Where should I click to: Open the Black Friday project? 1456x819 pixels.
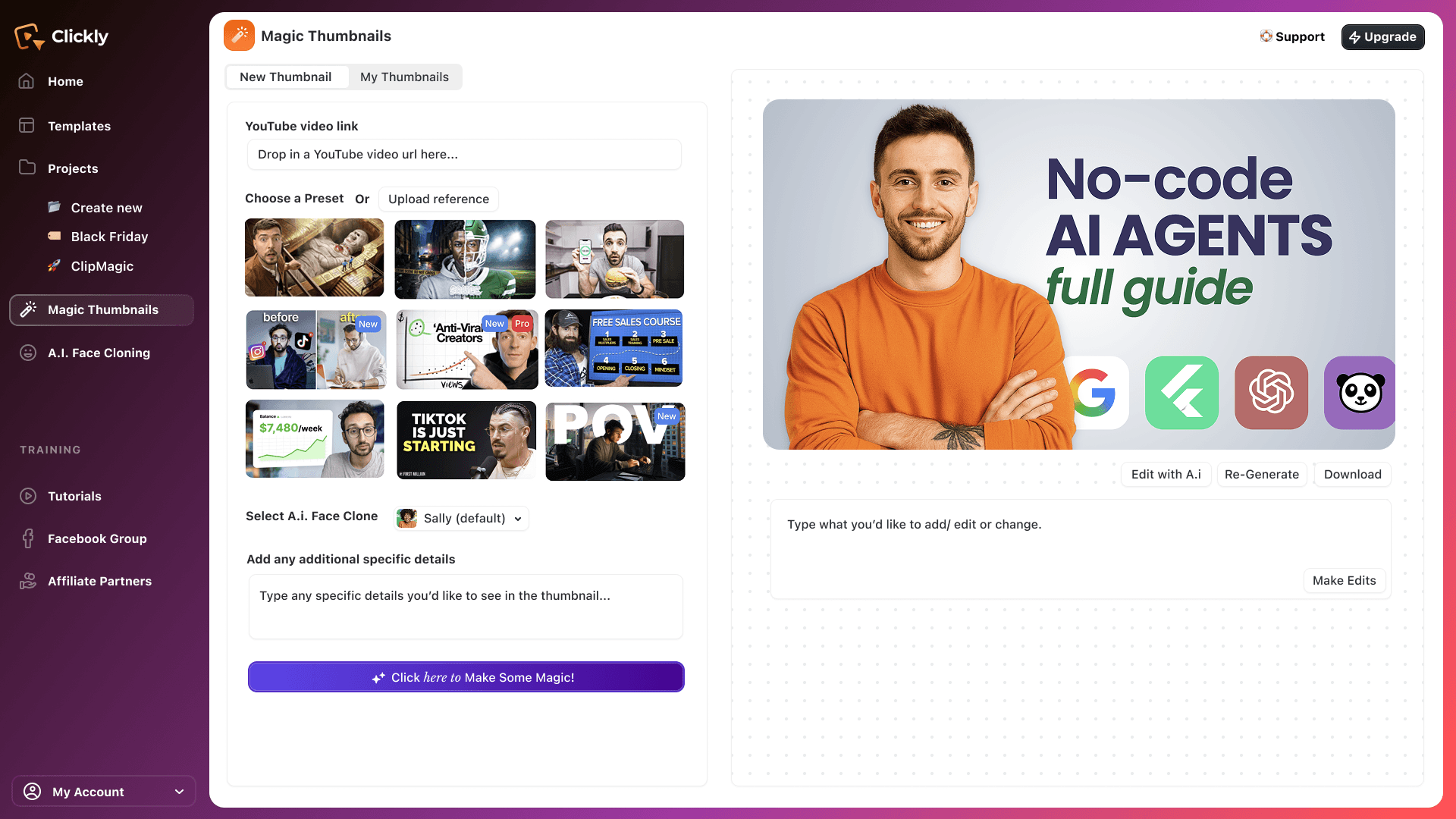(x=109, y=237)
